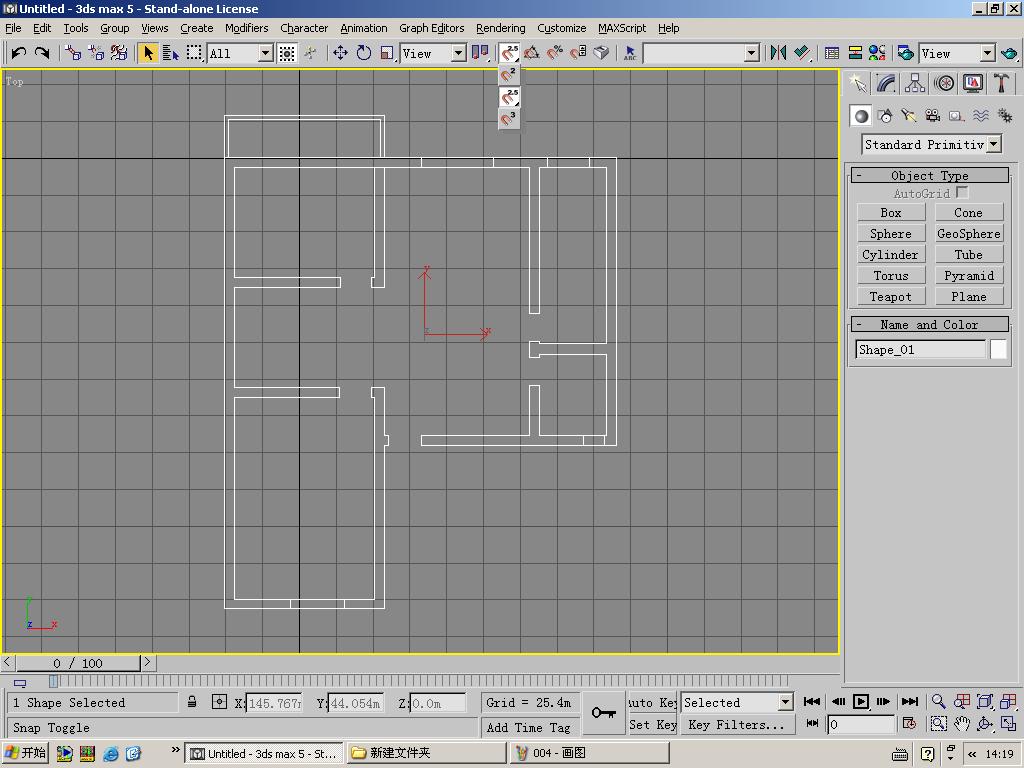Switch to the Hierarchy panel tab
This screenshot has height=768, width=1024.
[915, 83]
